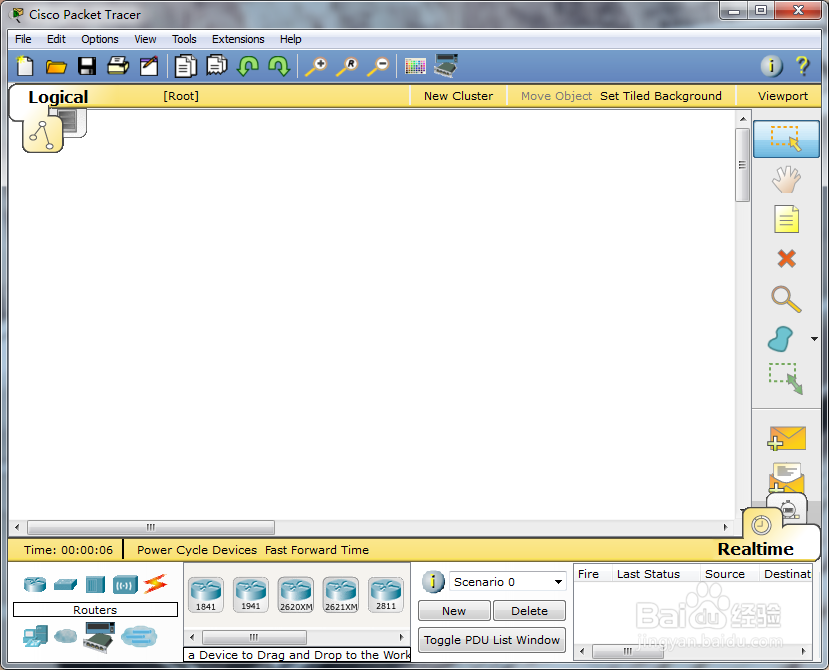
Task: Select Hubs device category icon
Action: (x=95, y=584)
